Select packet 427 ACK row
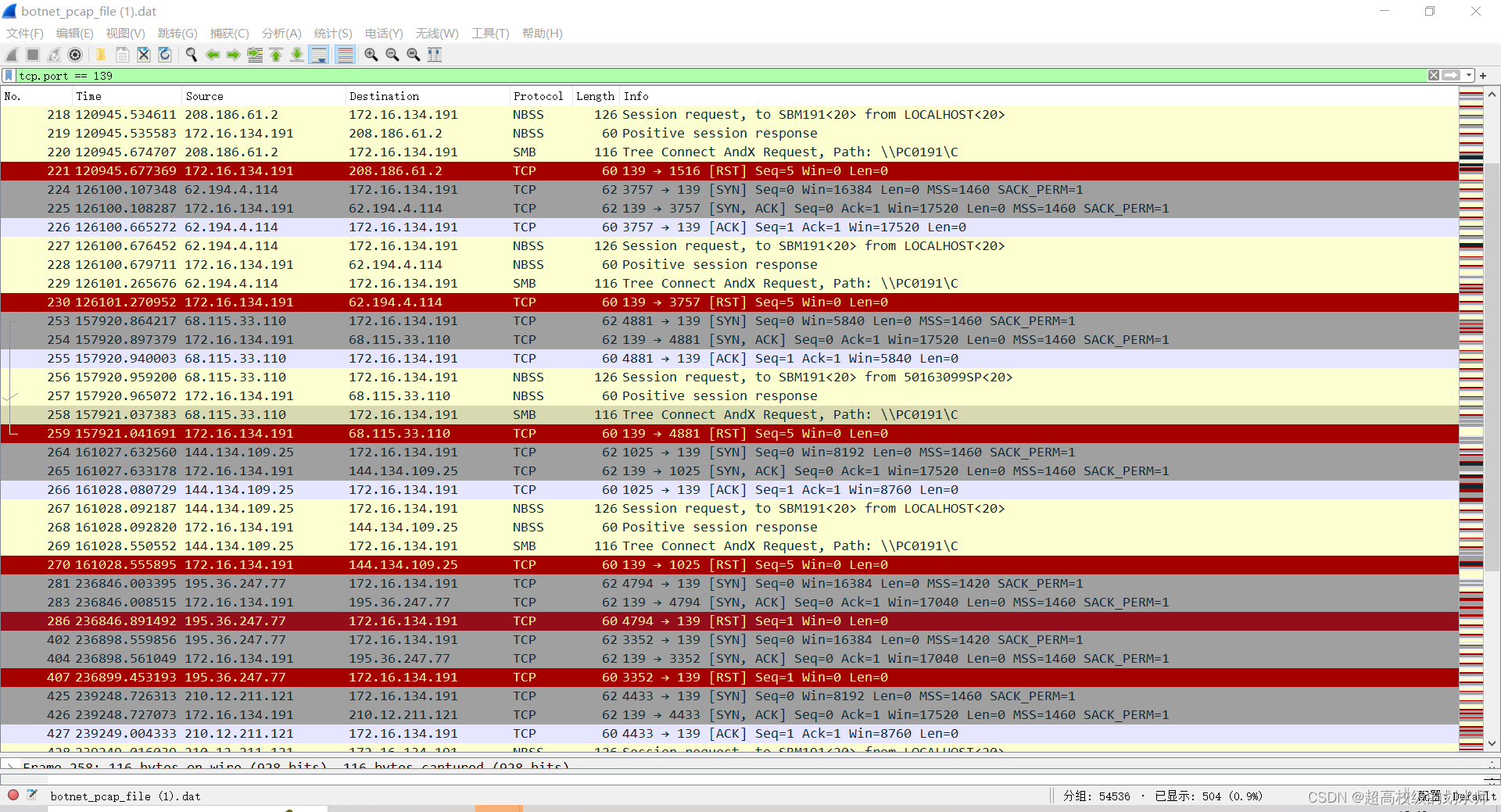 coord(729,734)
